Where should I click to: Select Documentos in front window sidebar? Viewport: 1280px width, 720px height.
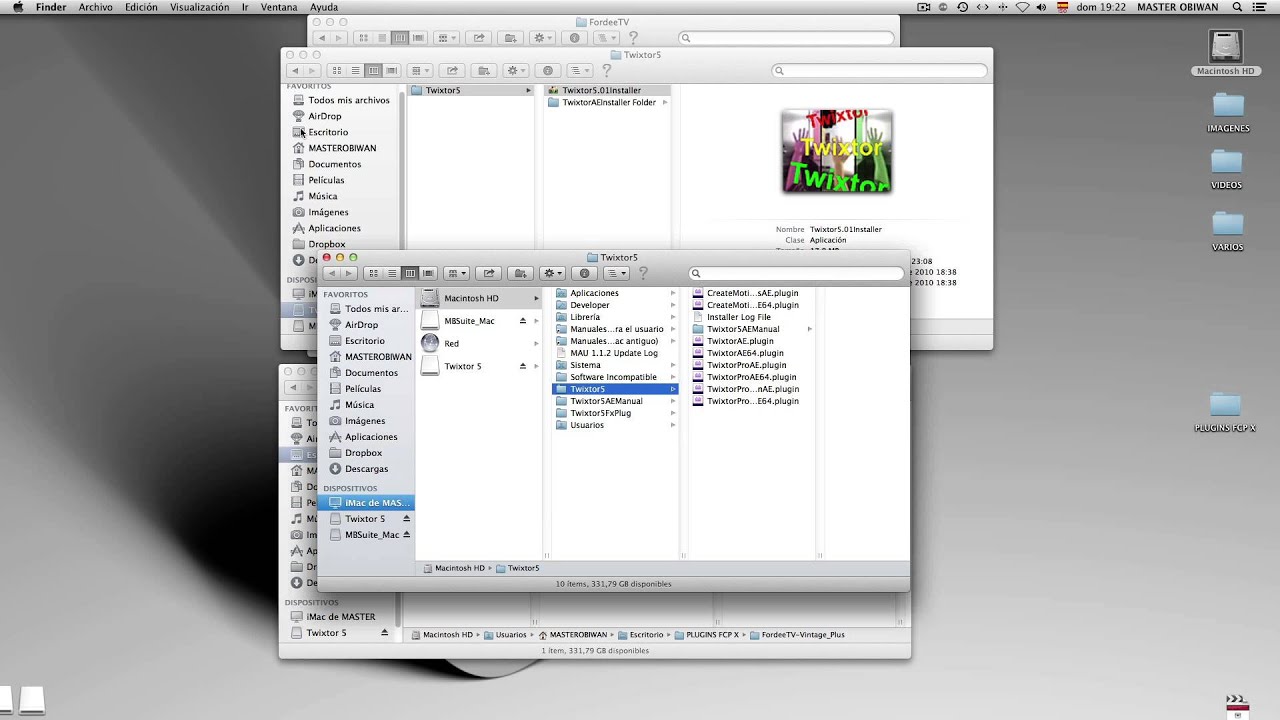(x=365, y=373)
